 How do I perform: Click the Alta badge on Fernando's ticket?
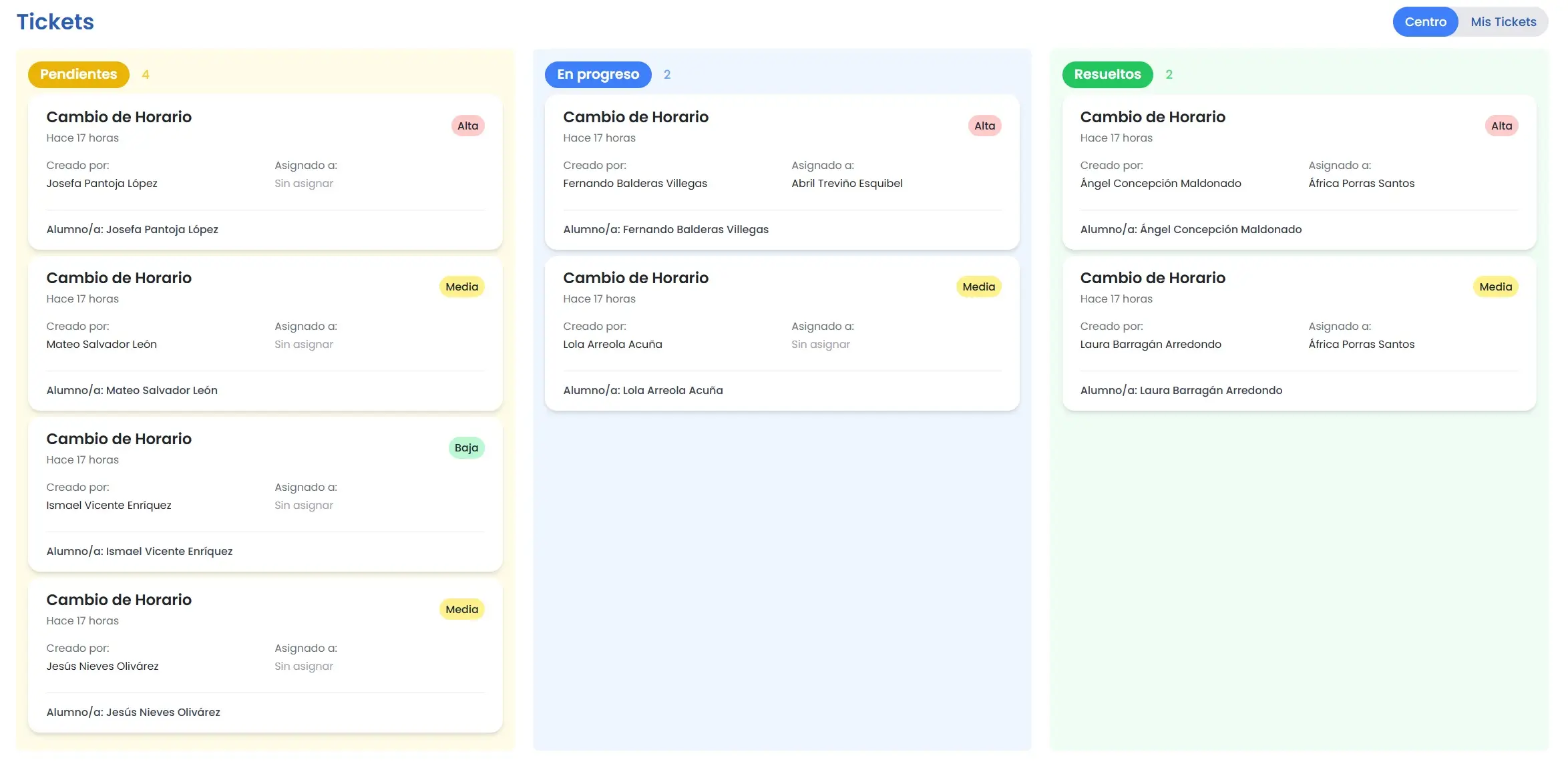pyautogui.click(x=984, y=125)
